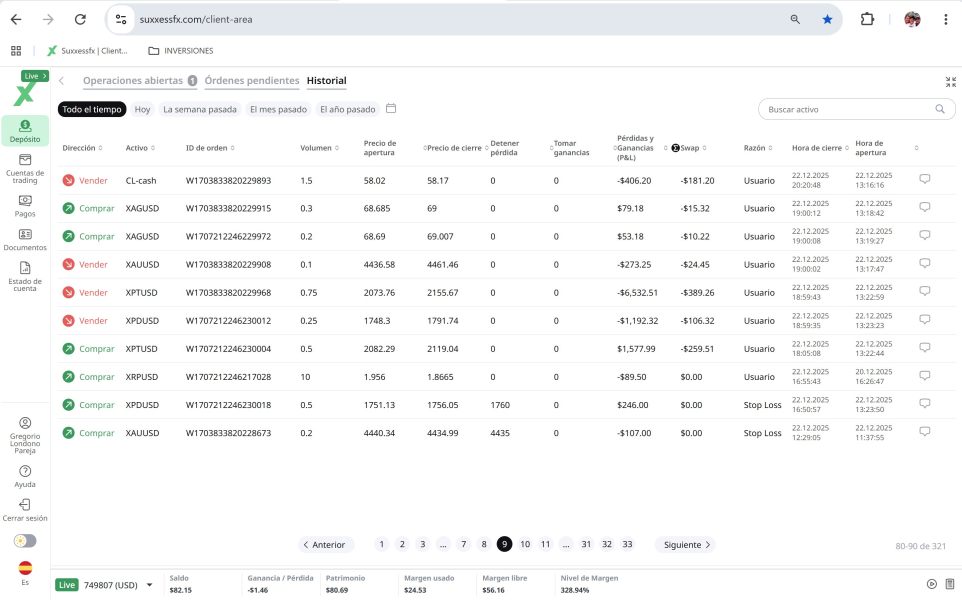Open the Es language selector

tap(25, 572)
